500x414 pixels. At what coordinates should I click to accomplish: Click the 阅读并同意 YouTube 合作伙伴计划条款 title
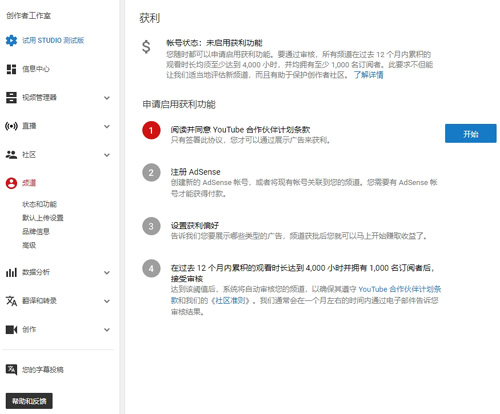coord(240,130)
